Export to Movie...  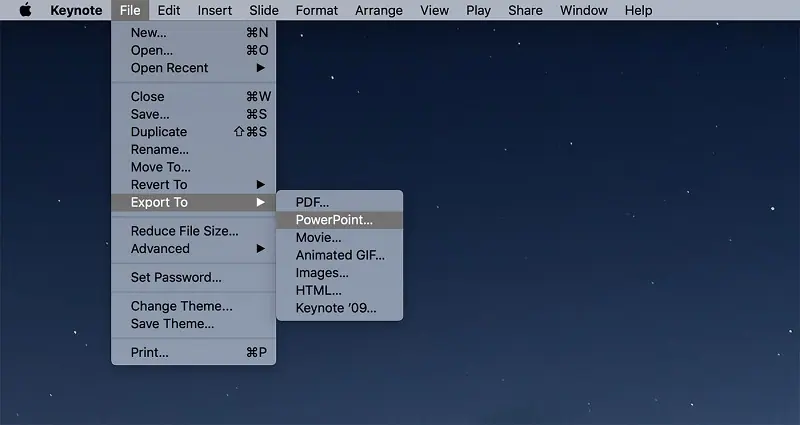[x=339, y=238]
